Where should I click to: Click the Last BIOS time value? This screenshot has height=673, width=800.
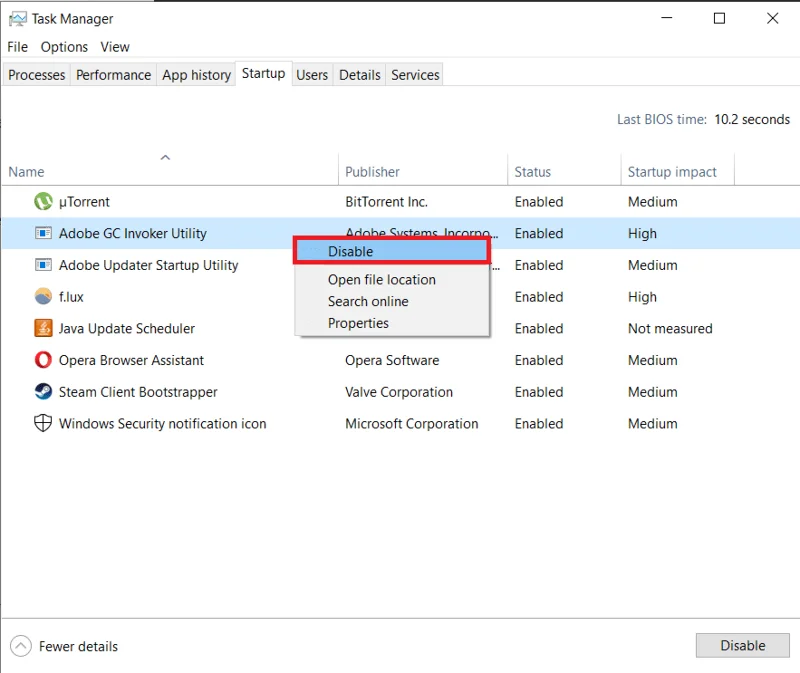[x=752, y=119]
